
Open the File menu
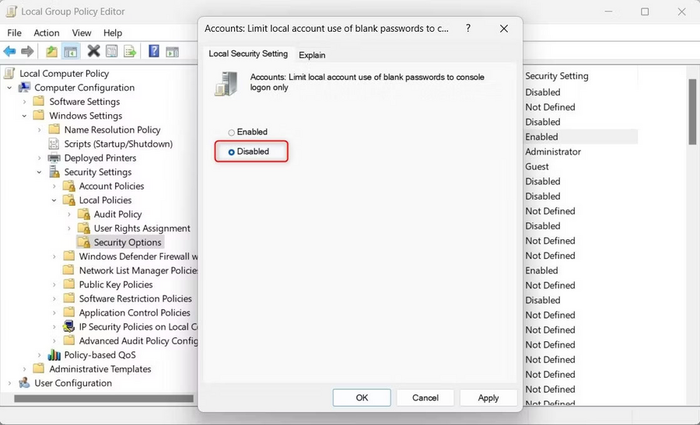coord(14,33)
